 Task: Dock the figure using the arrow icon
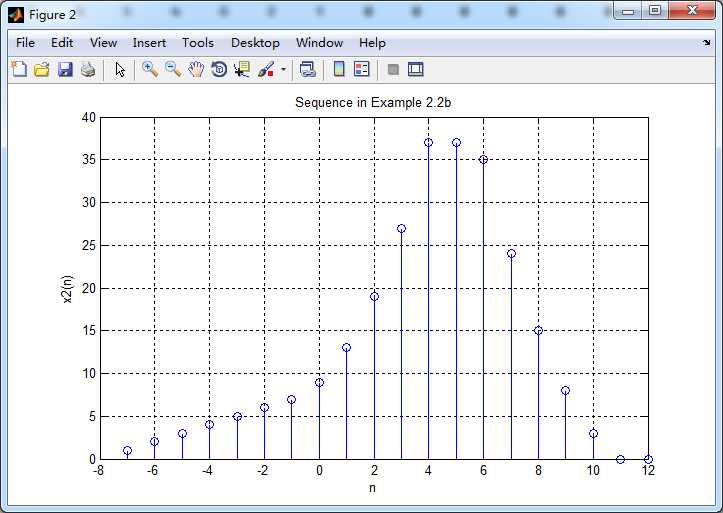pyautogui.click(x=706, y=43)
